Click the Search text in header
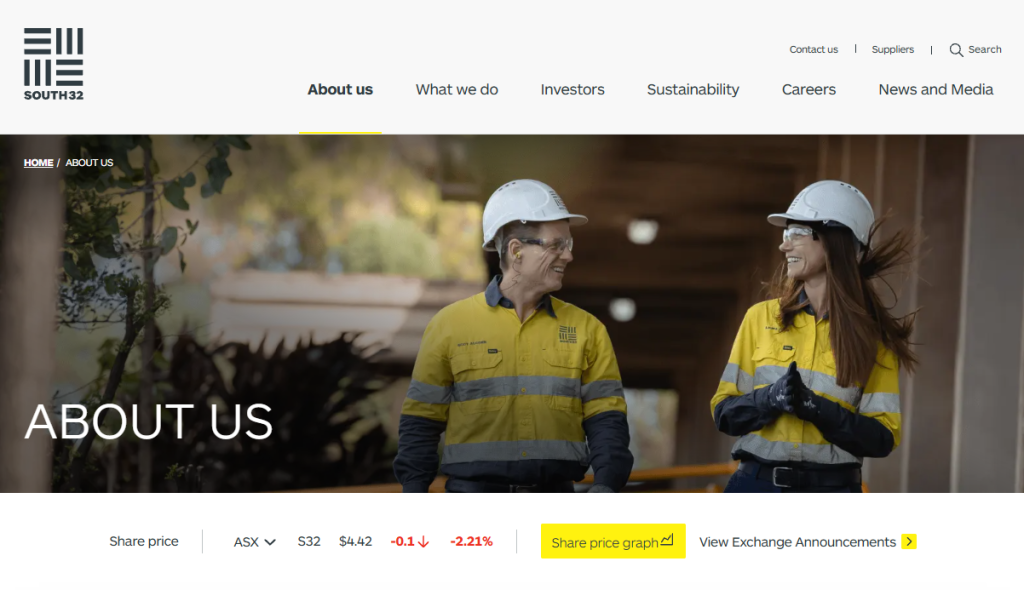Viewport: 1024px width, 590px height. [x=985, y=50]
